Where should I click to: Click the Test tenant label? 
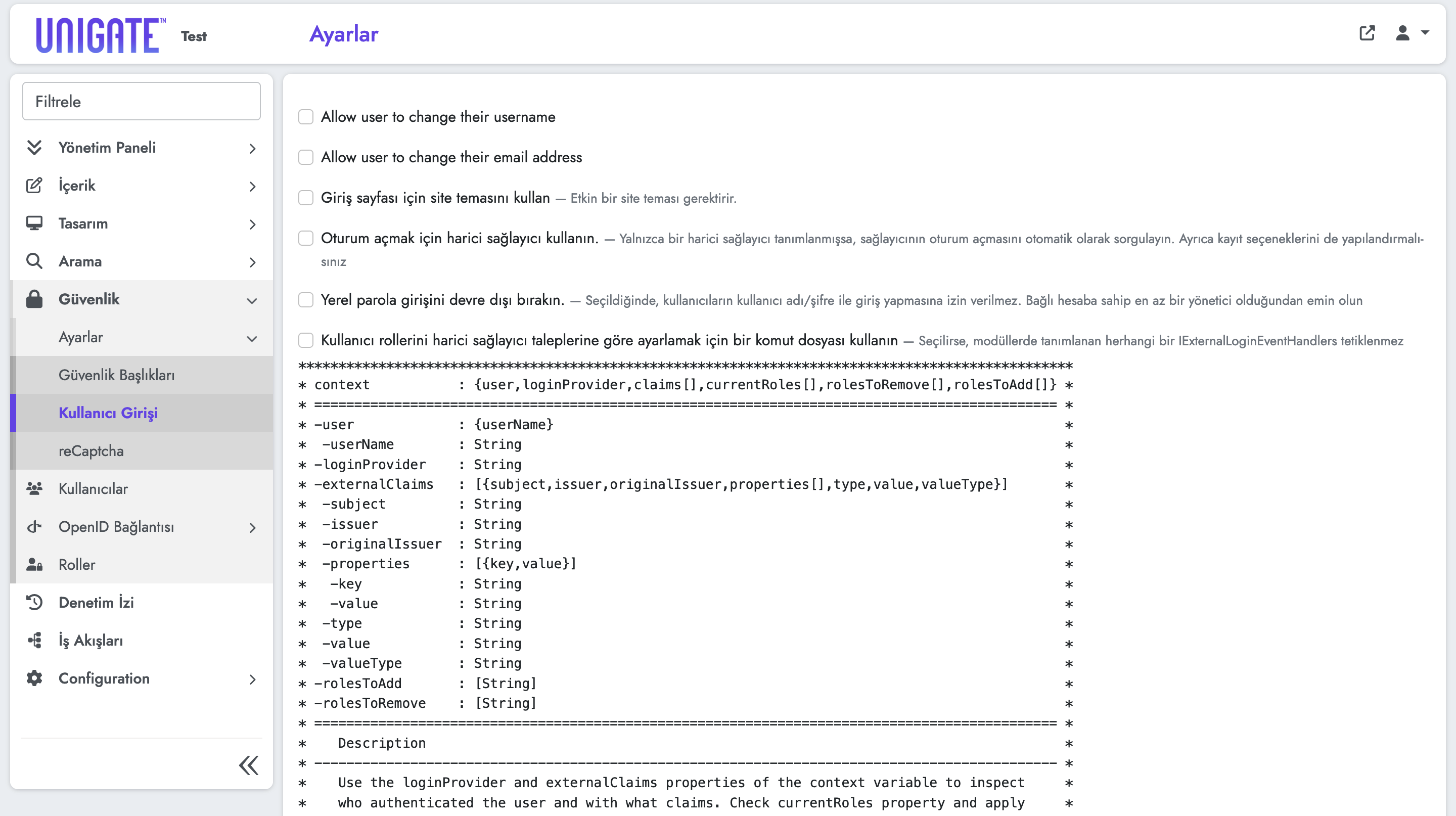(194, 36)
